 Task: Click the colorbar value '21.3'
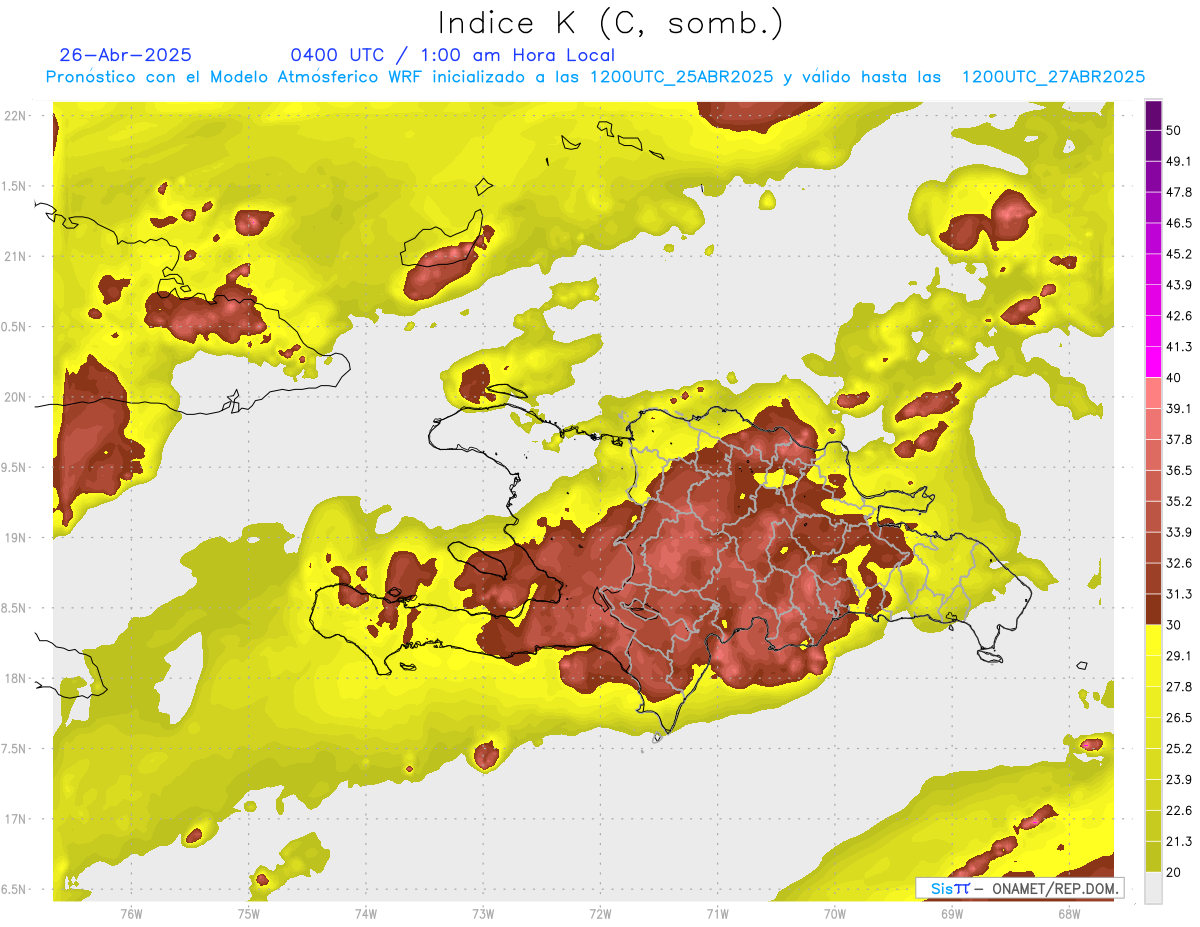click(x=1179, y=842)
